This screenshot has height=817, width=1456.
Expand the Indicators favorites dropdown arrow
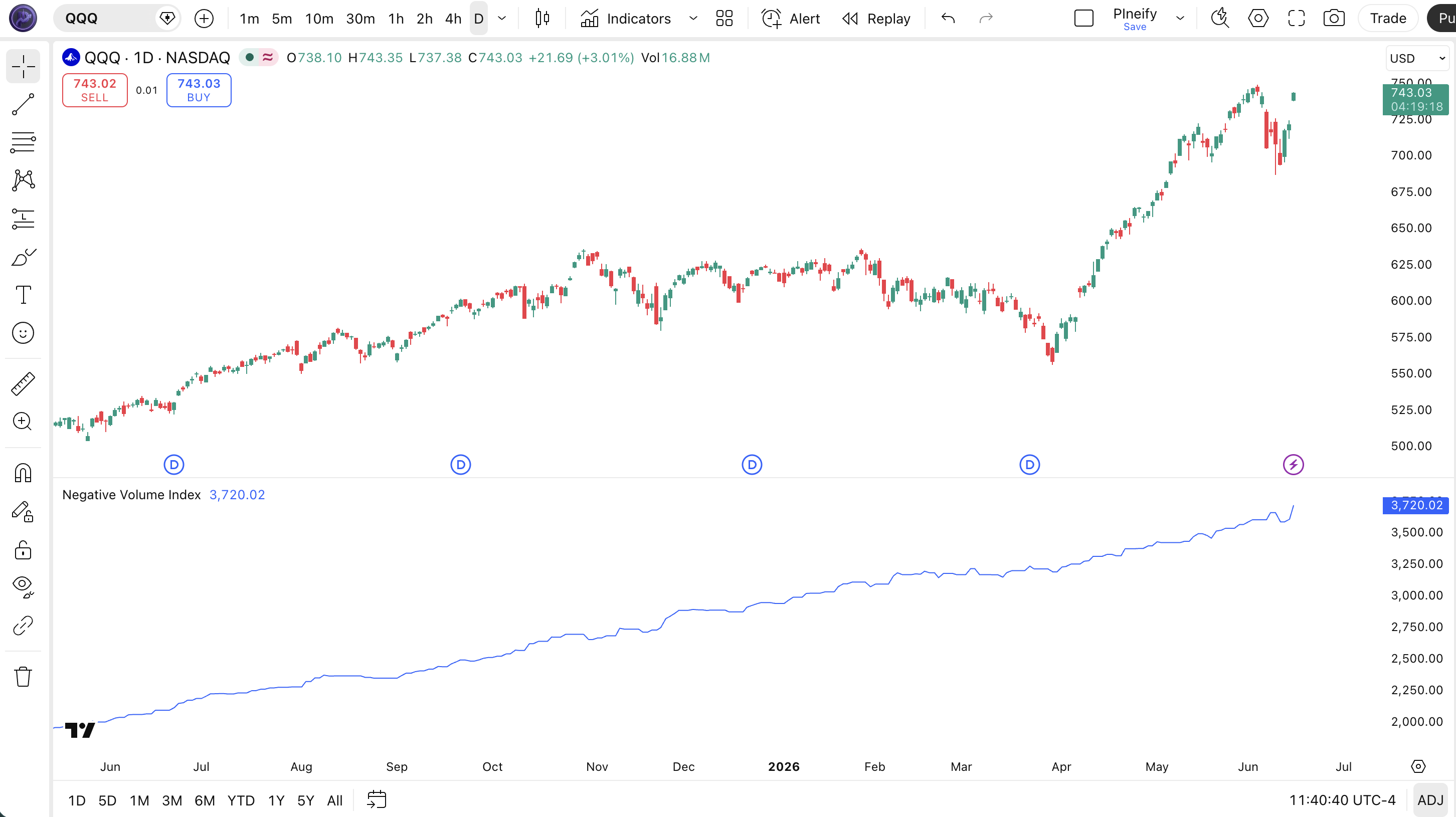coord(693,19)
